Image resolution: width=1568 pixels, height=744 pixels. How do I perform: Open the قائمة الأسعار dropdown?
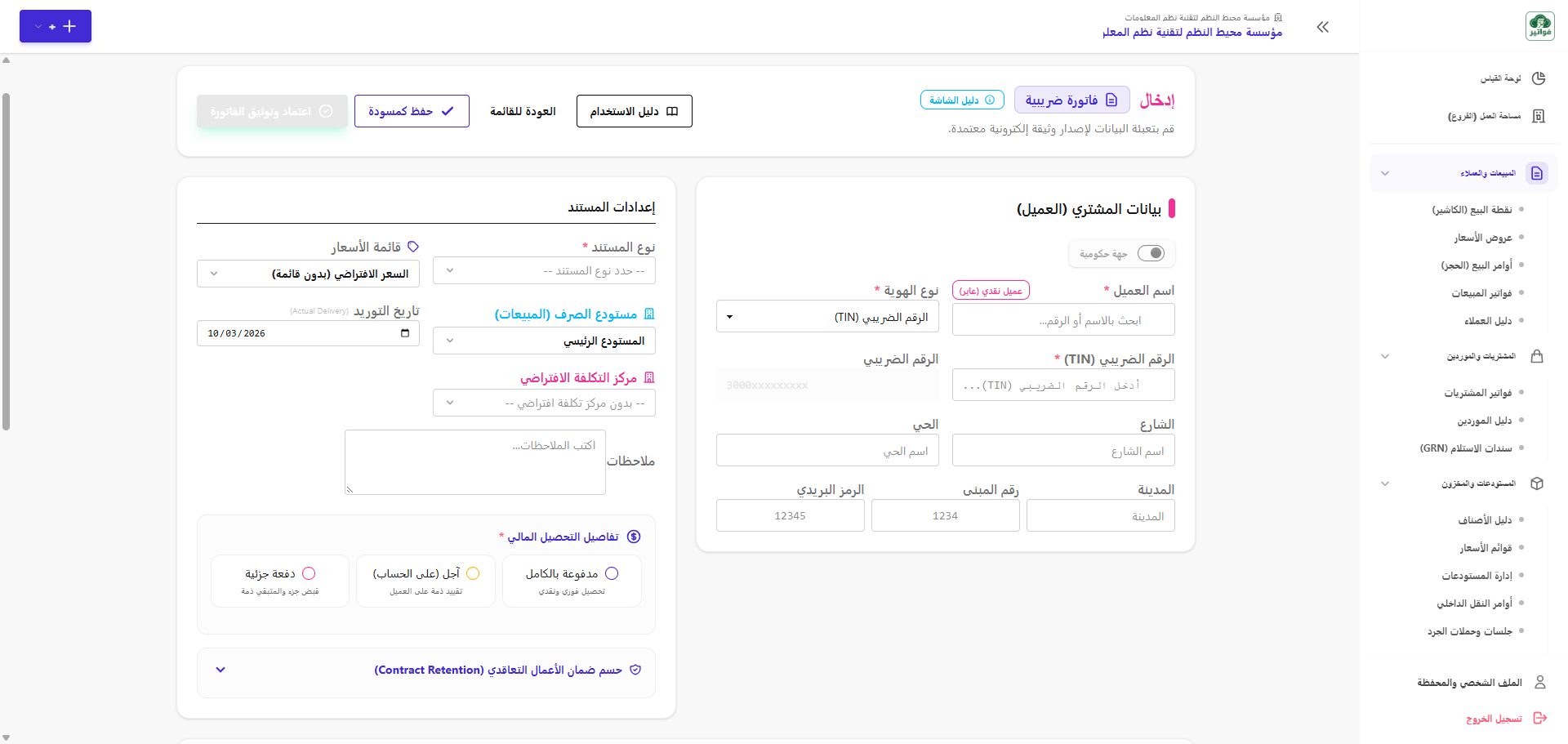pos(308,274)
